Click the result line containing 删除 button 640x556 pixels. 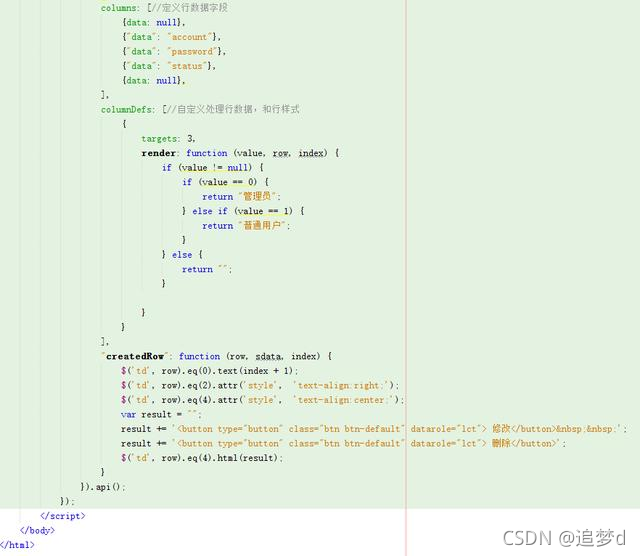point(343,444)
